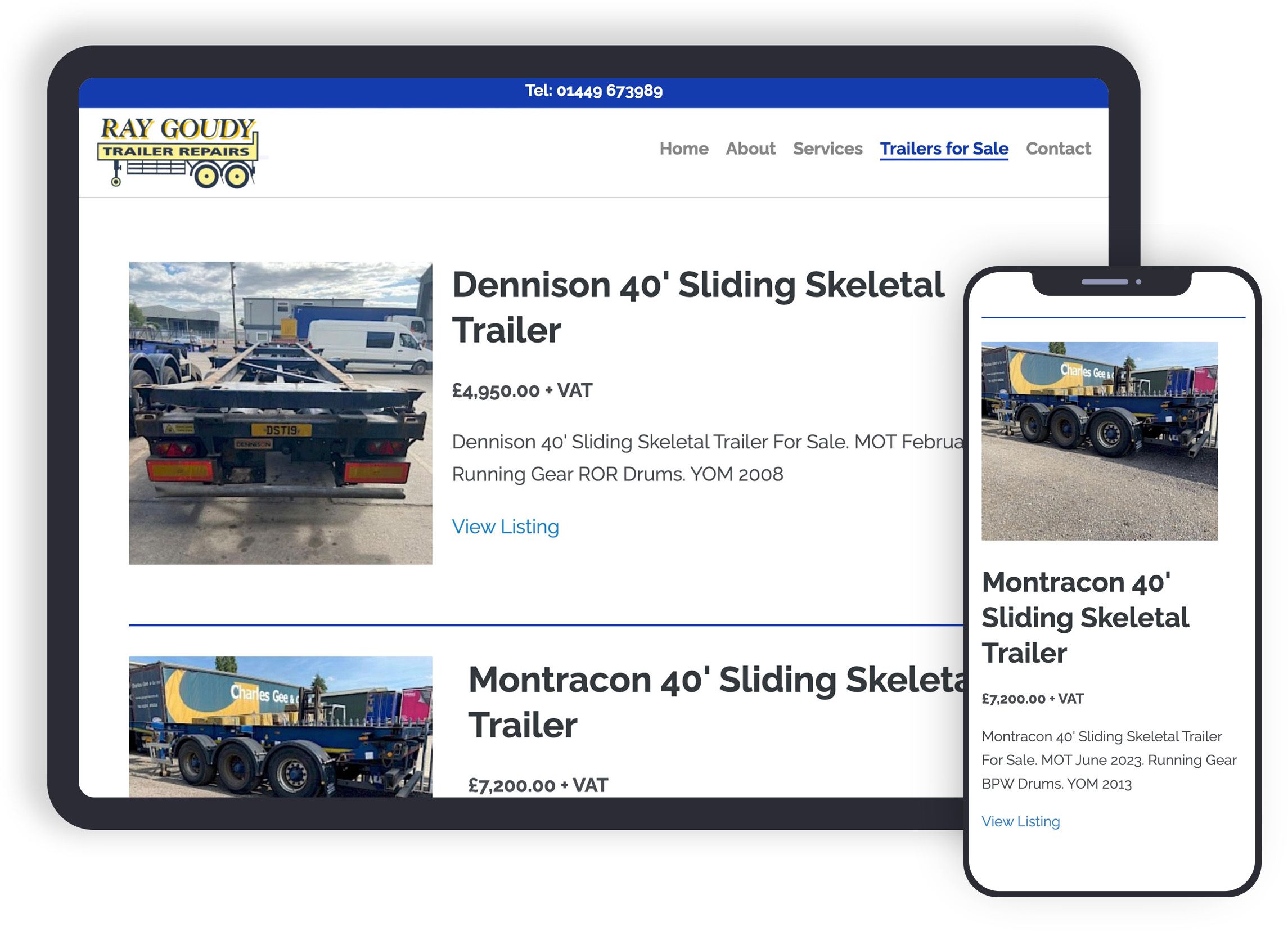Click the £7,200.00 + VAT price on the tablet
1288x931 pixels.
click(537, 786)
